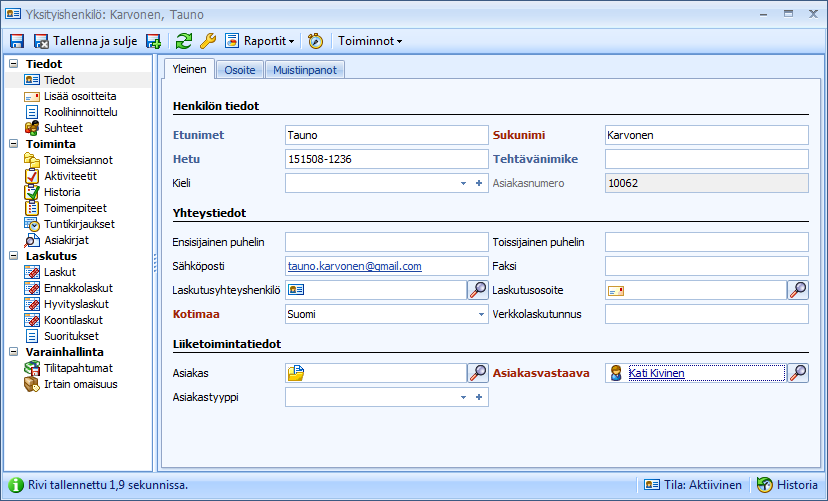Open the Asiakastyyppi dropdown arrow
The height and width of the screenshot is (501, 828).
(x=463, y=397)
